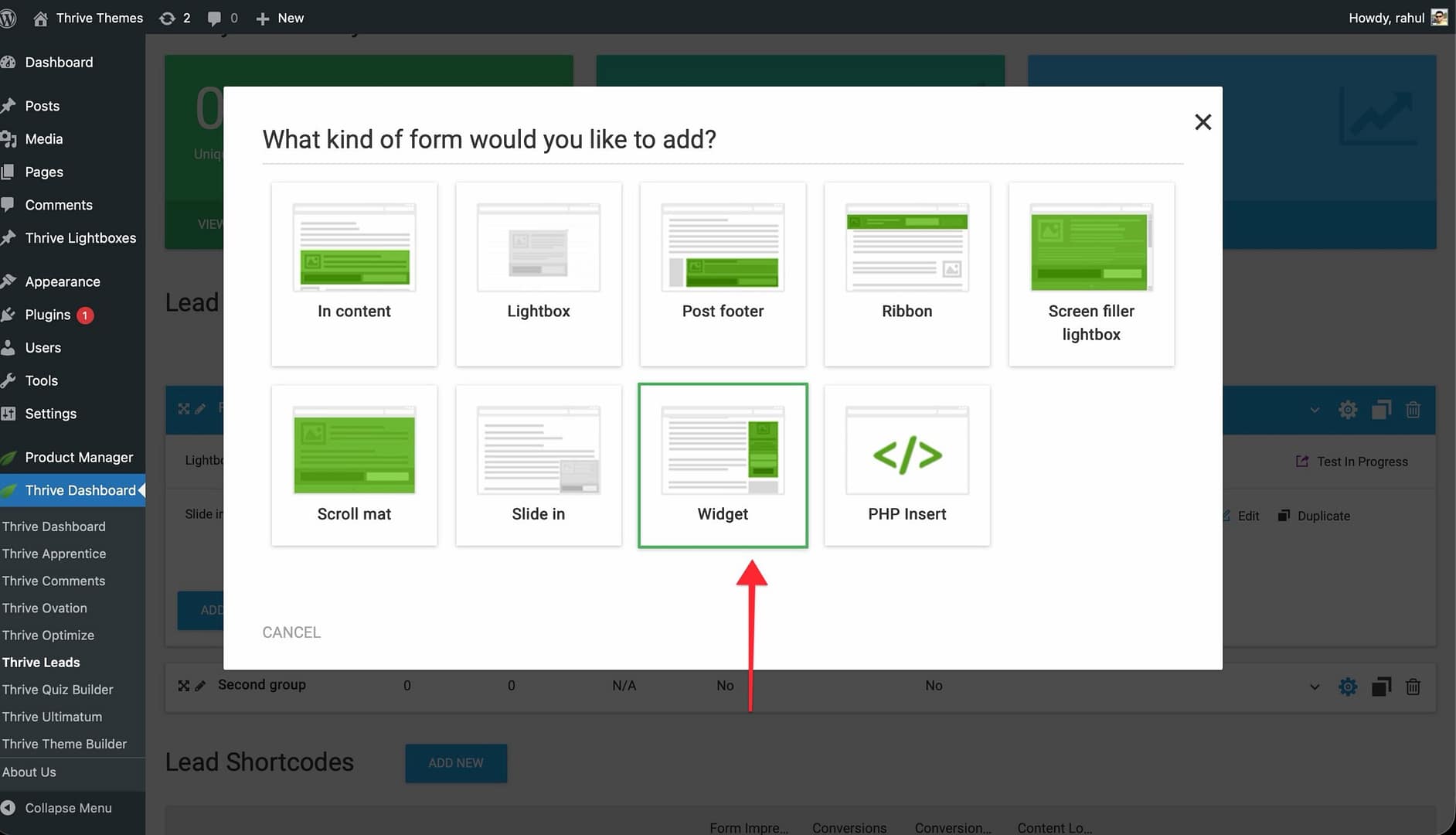Pick the Slide in form card
Viewport: 1456px width, 835px height.
click(539, 465)
